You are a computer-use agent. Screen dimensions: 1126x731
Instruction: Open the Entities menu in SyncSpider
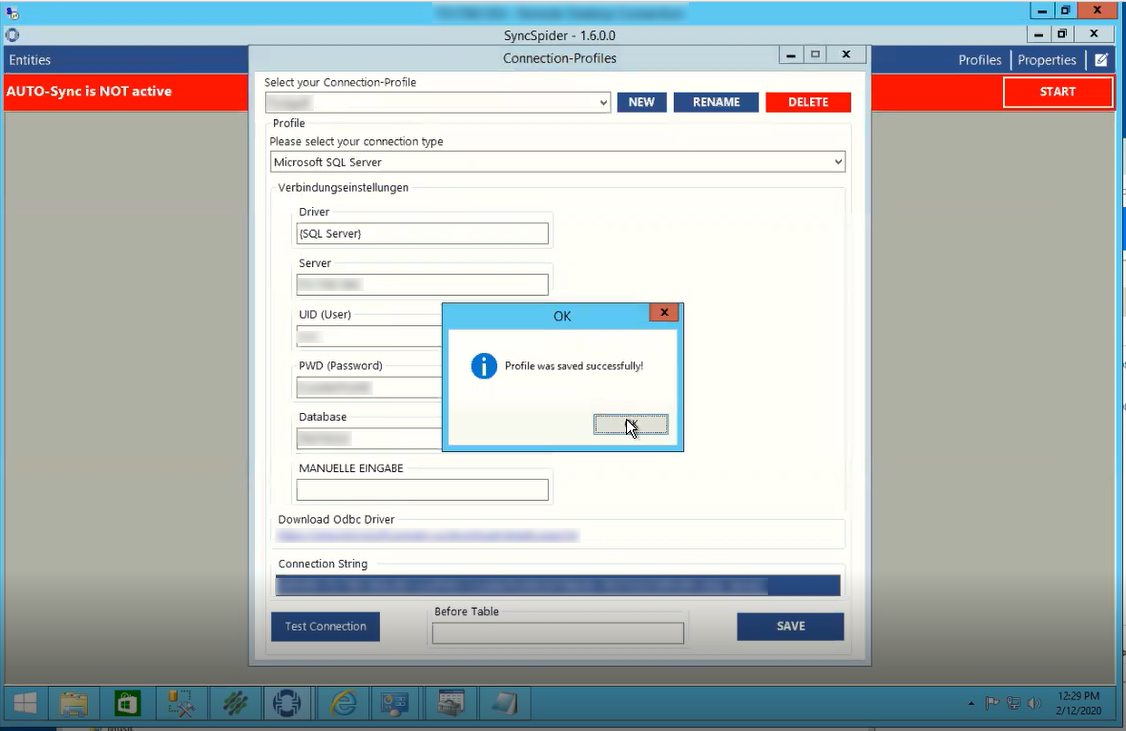pos(30,60)
